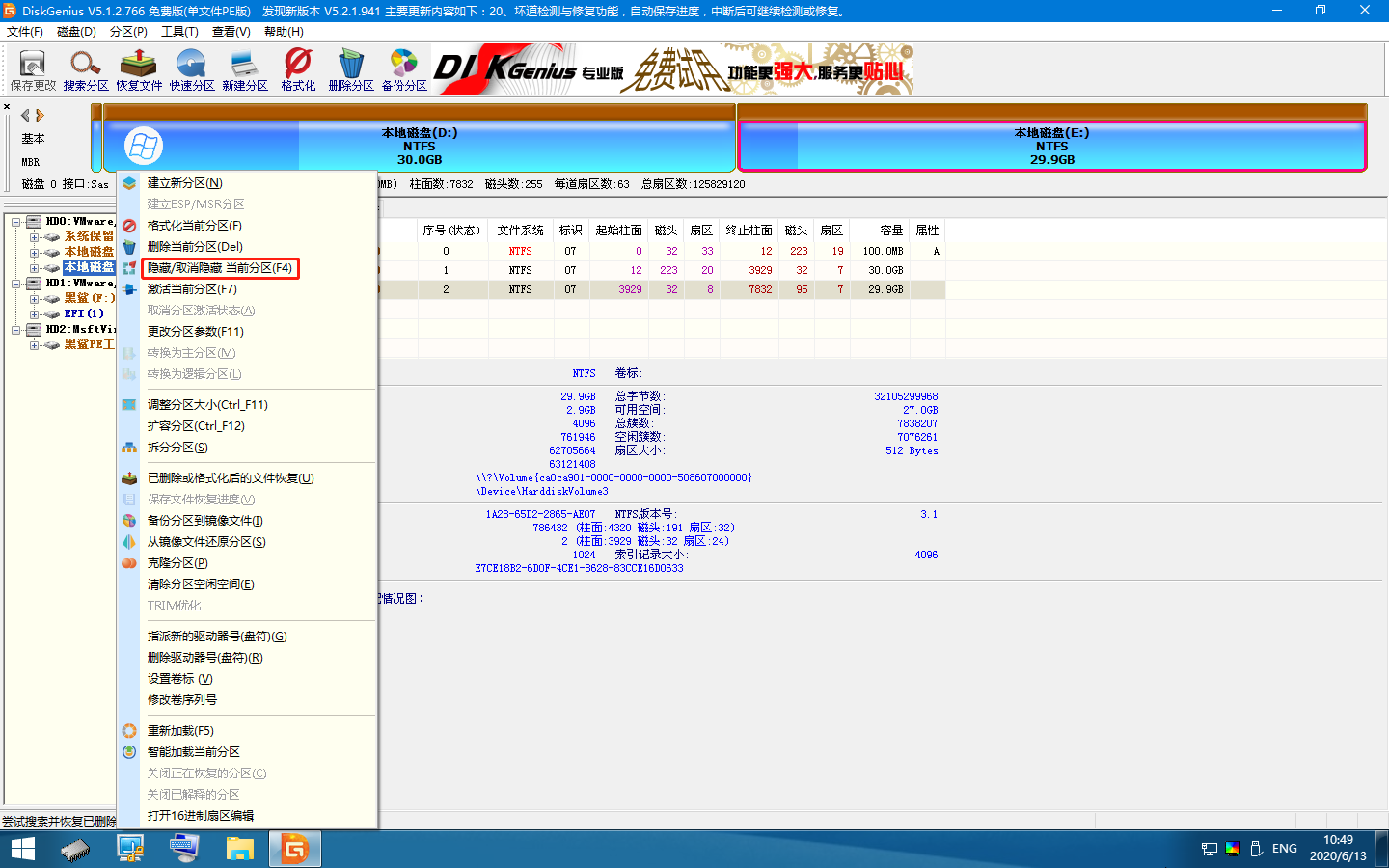This screenshot has width=1389, height=868.
Task: Choose 隐藏/取消隐藏 当前分区(F4) from context menu
Action: coord(220,268)
